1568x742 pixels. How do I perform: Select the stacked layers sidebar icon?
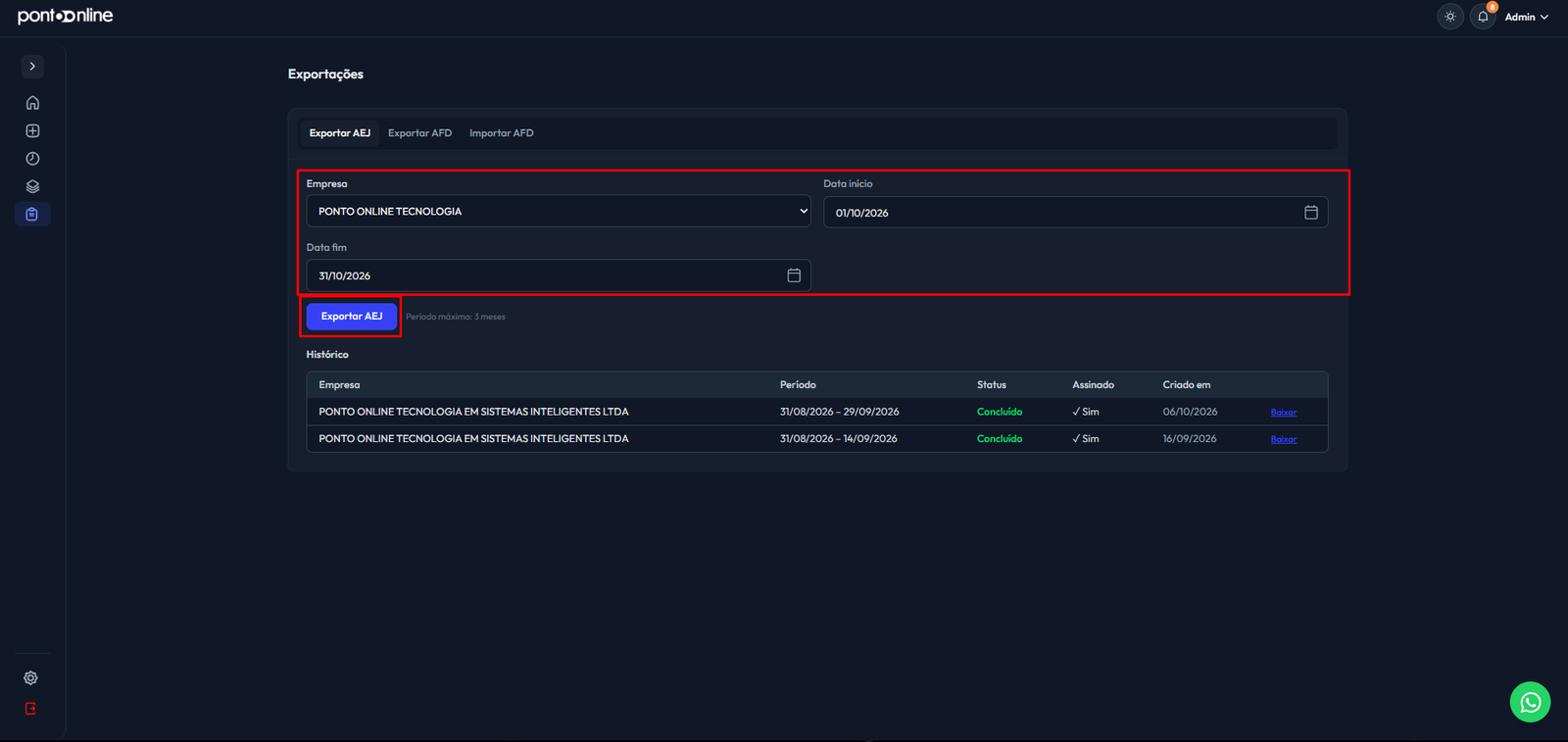click(32, 186)
